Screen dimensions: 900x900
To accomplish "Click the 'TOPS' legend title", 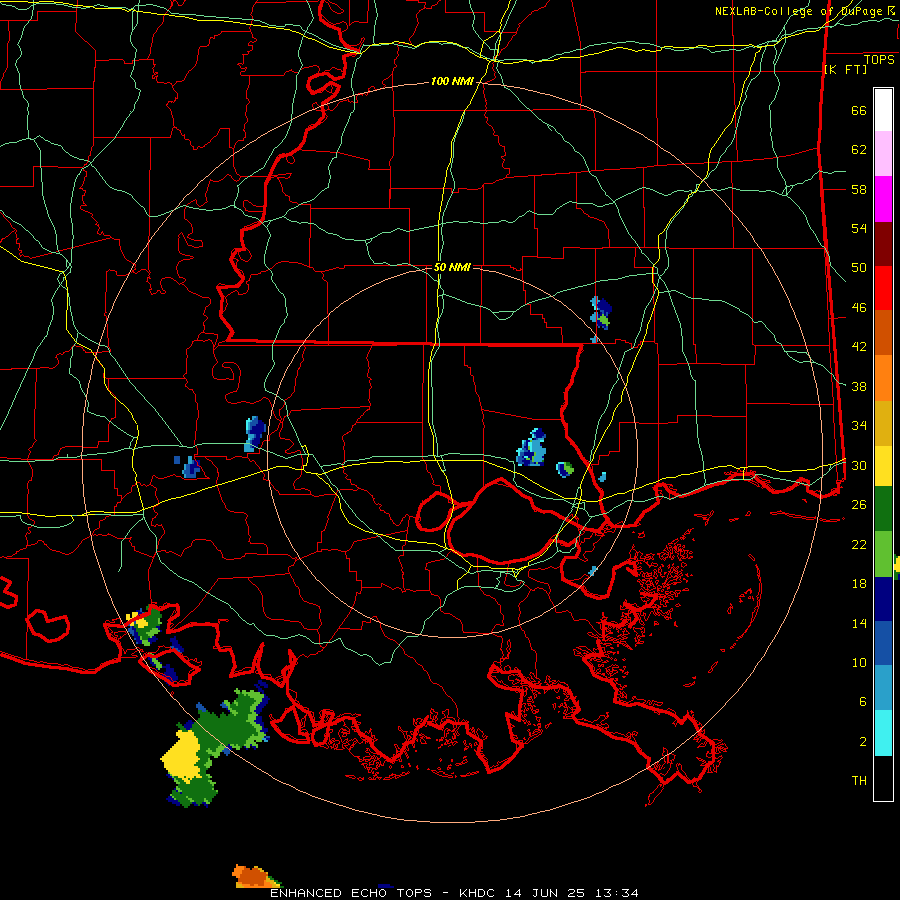I will pyautogui.click(x=879, y=59).
